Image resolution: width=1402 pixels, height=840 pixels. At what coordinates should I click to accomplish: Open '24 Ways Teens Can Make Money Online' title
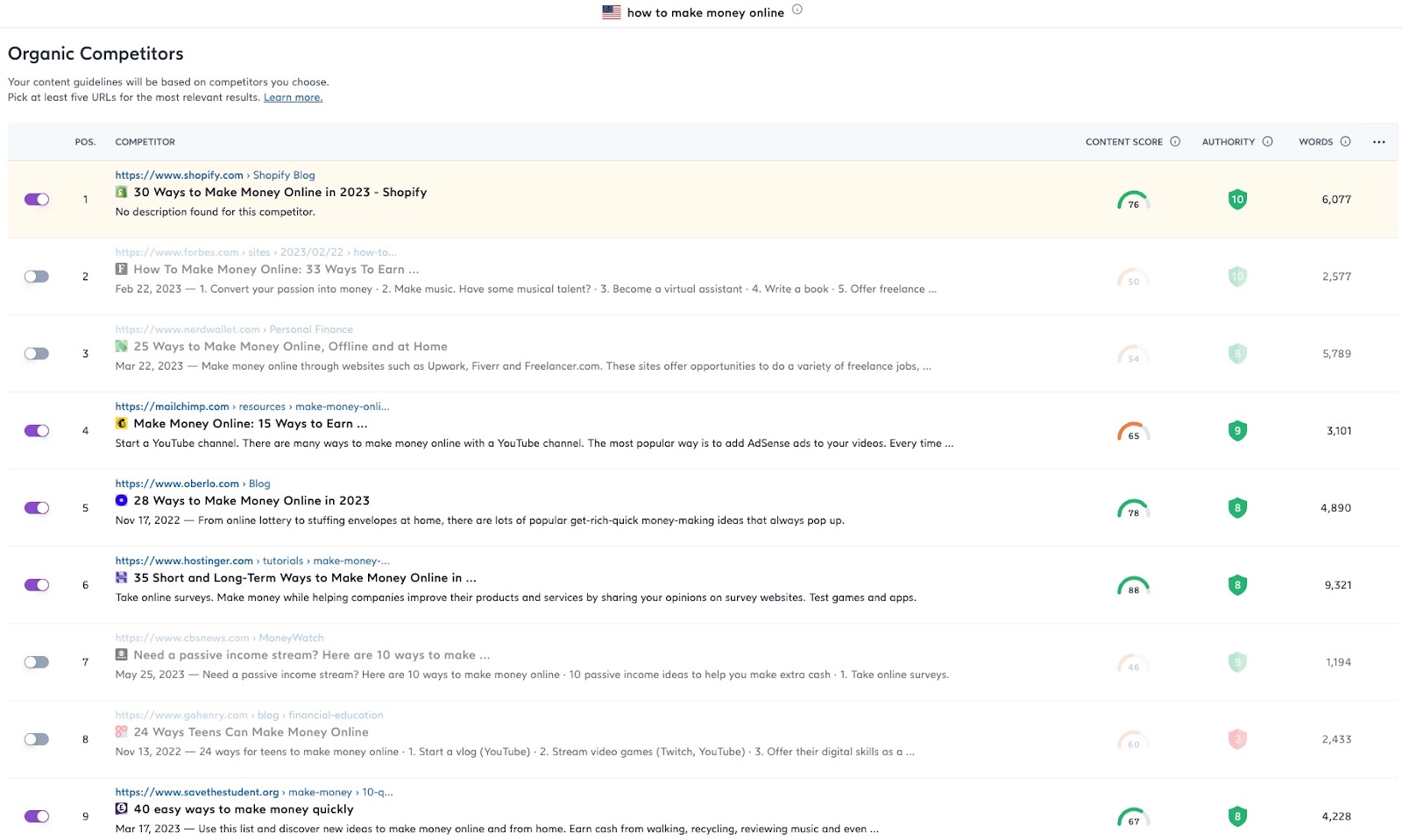[x=251, y=731]
